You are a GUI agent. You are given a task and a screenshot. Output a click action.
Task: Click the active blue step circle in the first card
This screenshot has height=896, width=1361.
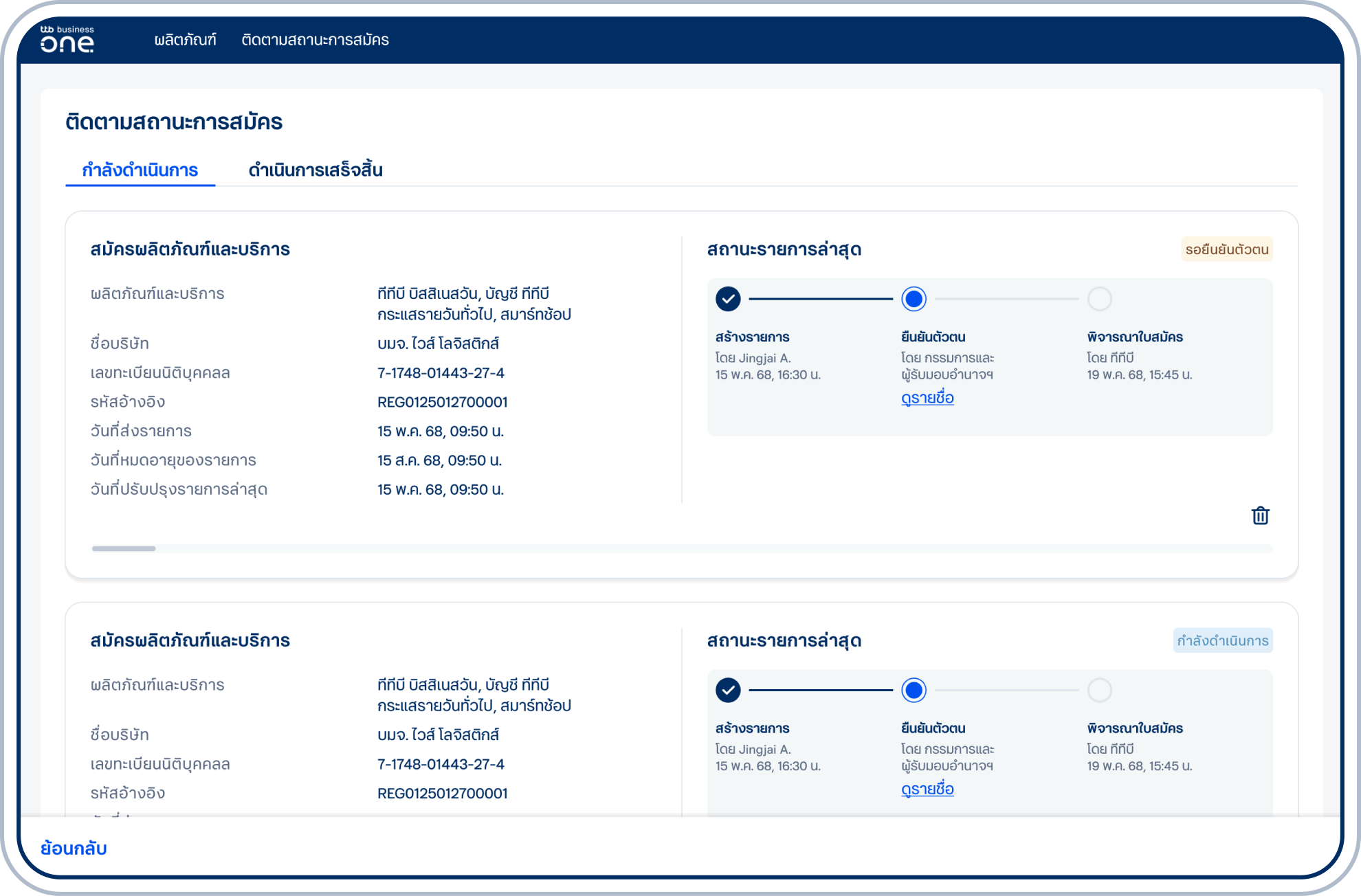coord(914,299)
